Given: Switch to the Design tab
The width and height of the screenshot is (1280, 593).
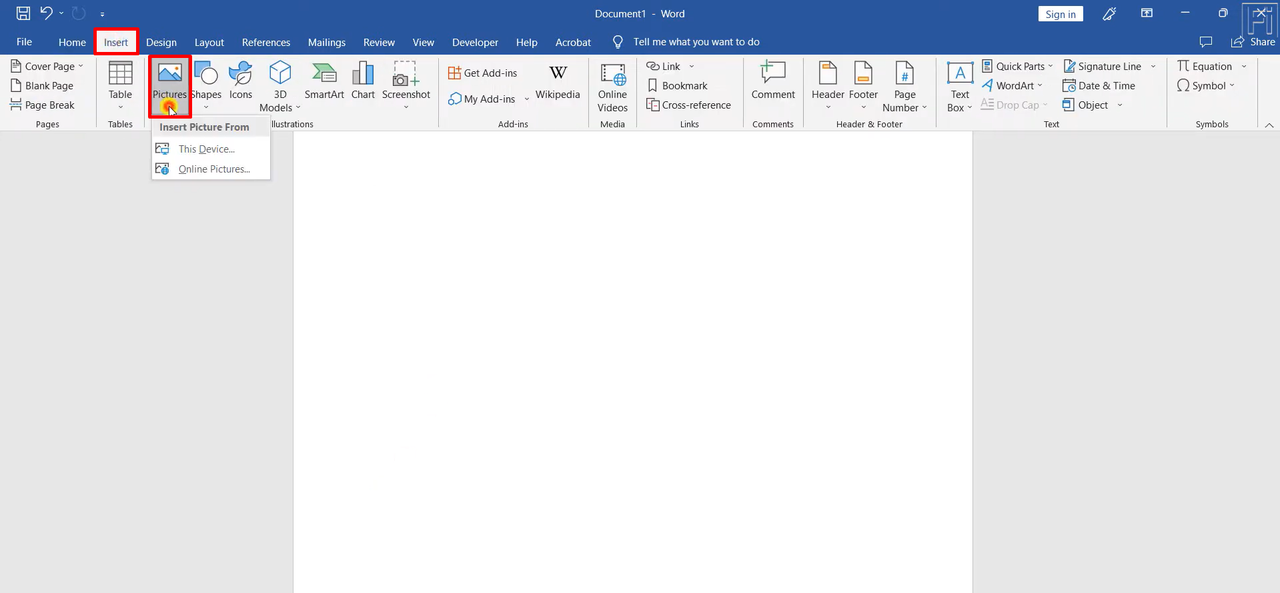Looking at the screenshot, I should tap(161, 42).
